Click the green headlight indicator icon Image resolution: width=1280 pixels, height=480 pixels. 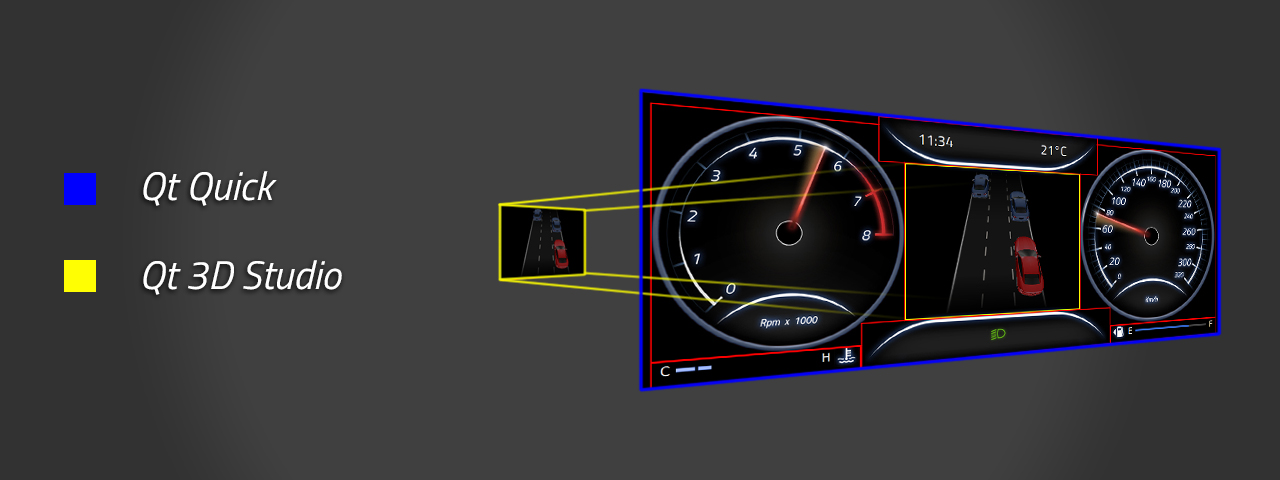[996, 335]
